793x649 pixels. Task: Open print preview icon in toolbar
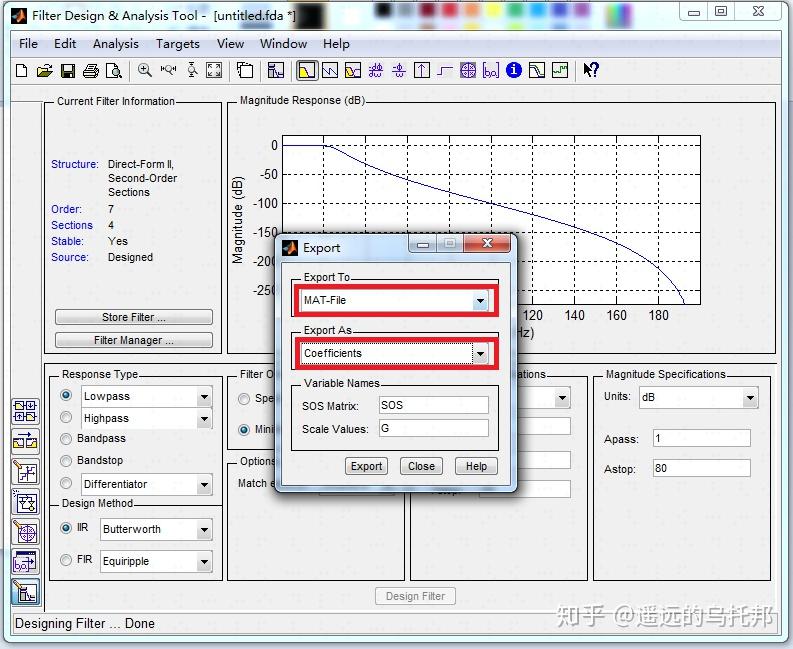tap(114, 70)
